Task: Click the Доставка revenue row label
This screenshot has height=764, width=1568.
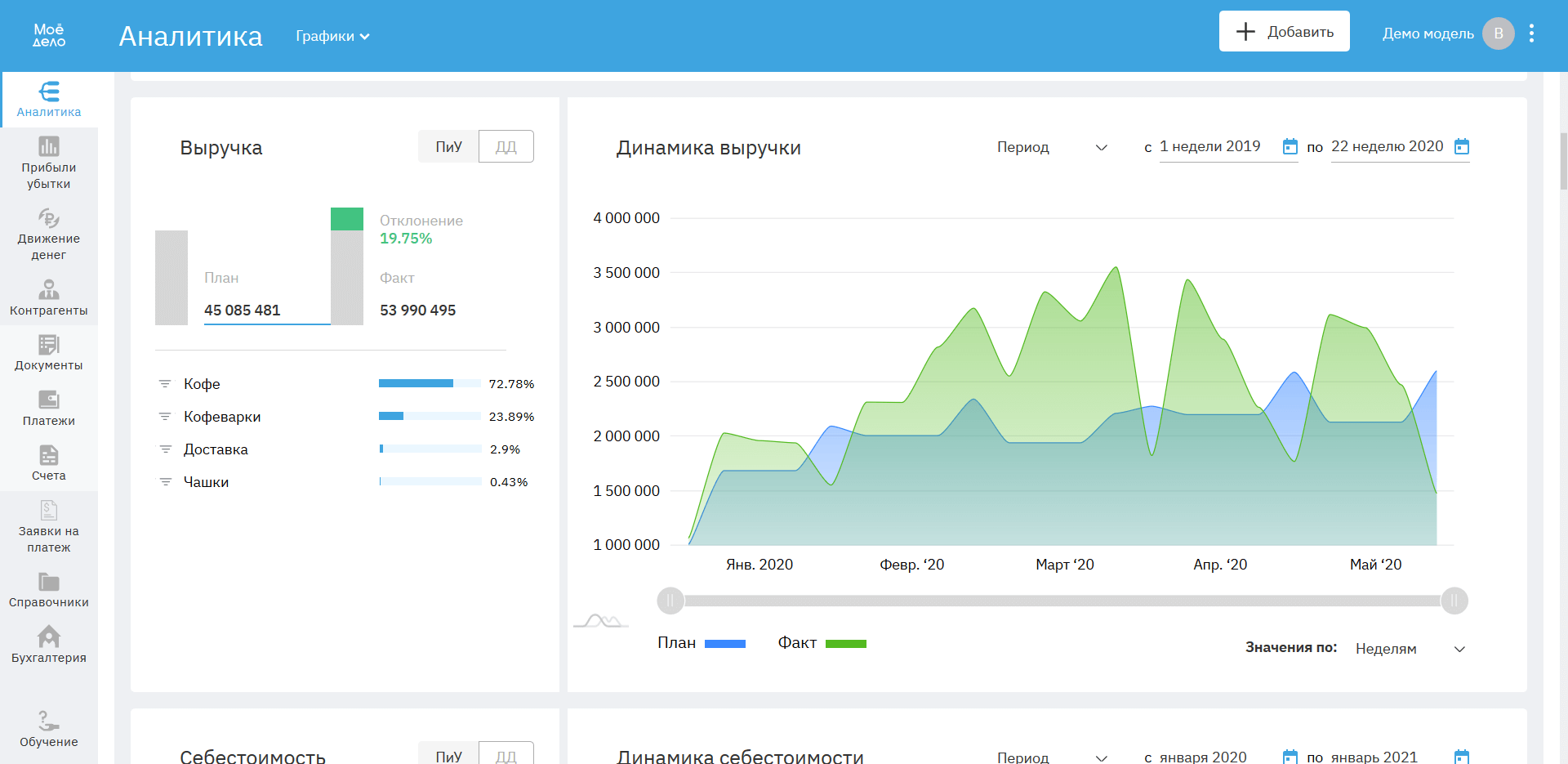Action: (x=216, y=449)
